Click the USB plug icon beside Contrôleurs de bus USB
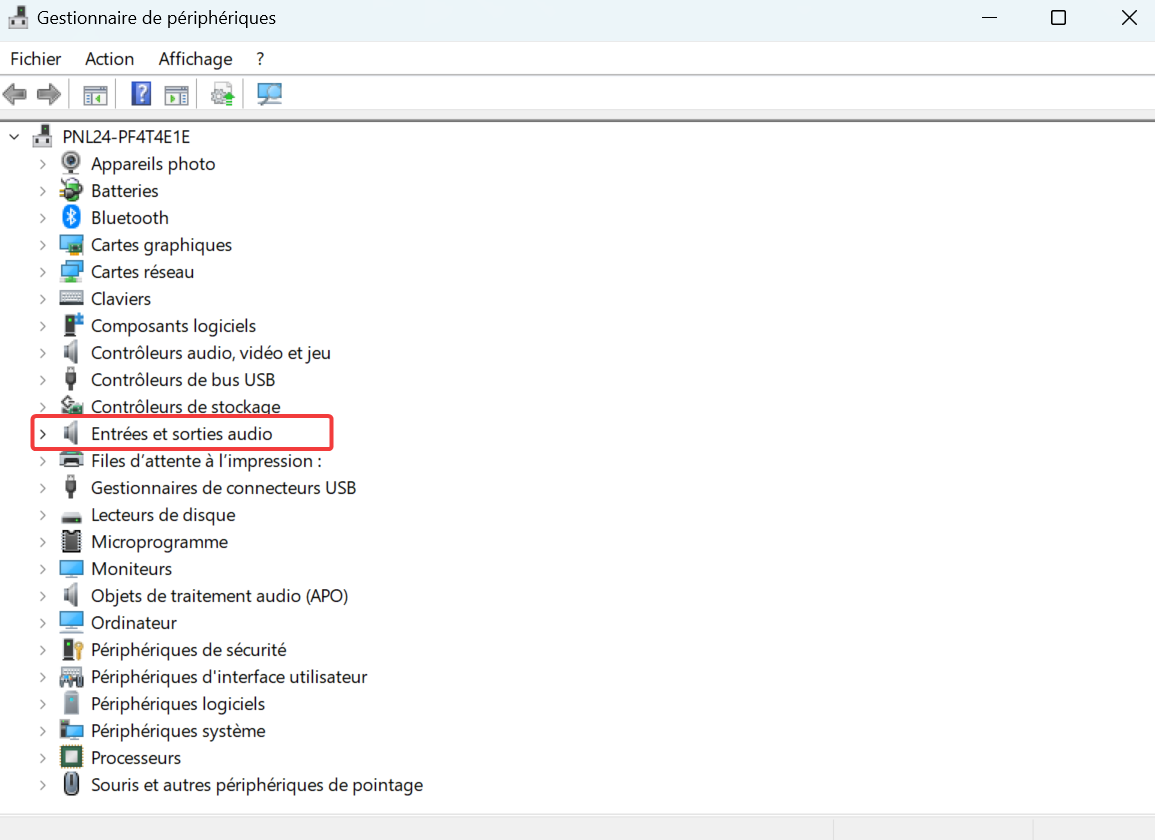The height and width of the screenshot is (840, 1155). (x=71, y=379)
